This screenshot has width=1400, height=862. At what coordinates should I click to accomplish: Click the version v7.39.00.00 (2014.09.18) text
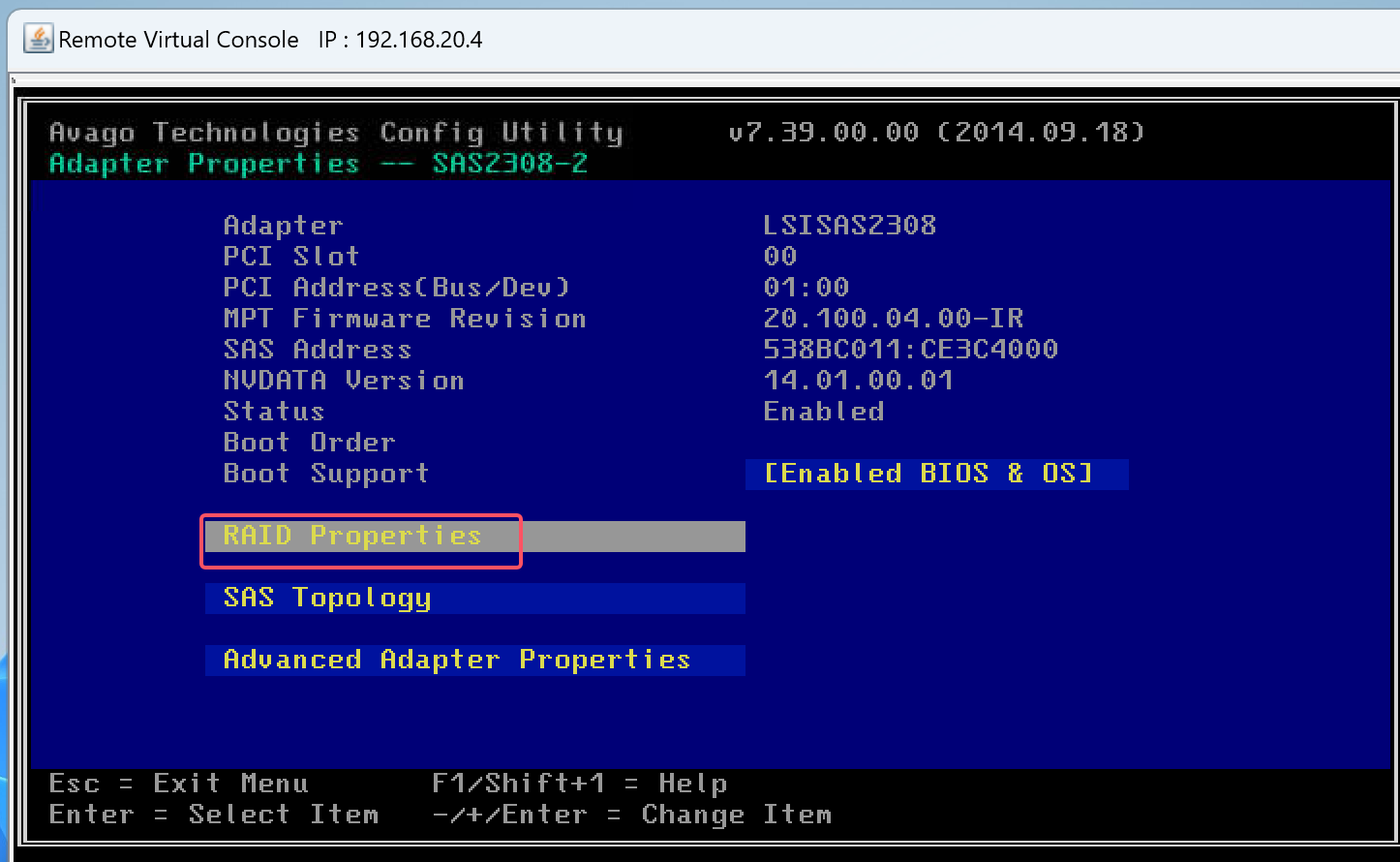(936, 132)
